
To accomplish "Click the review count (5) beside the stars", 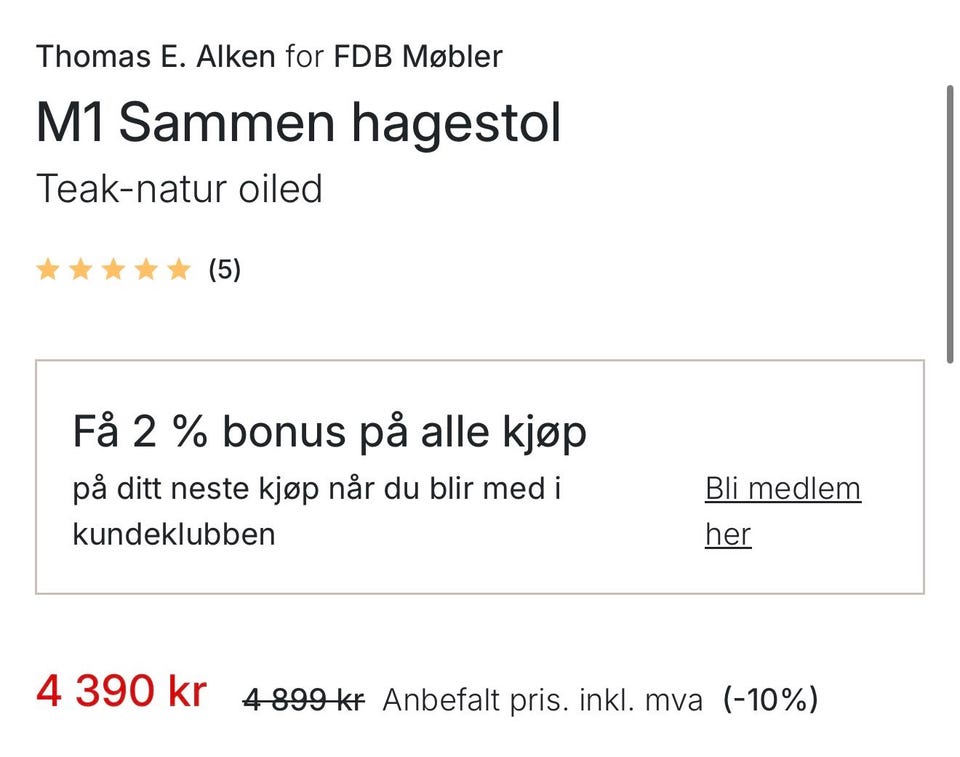I will click(x=222, y=268).
